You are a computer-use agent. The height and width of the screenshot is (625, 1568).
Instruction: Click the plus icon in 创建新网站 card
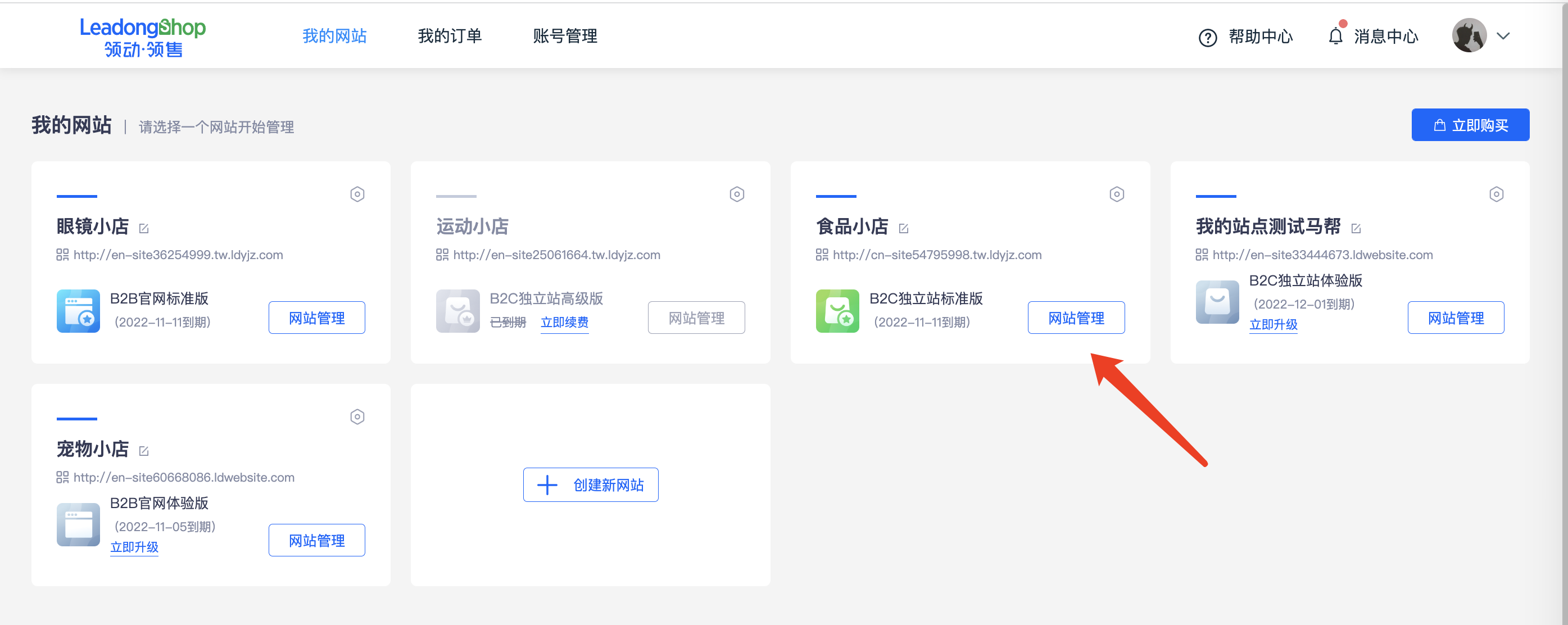pos(547,484)
